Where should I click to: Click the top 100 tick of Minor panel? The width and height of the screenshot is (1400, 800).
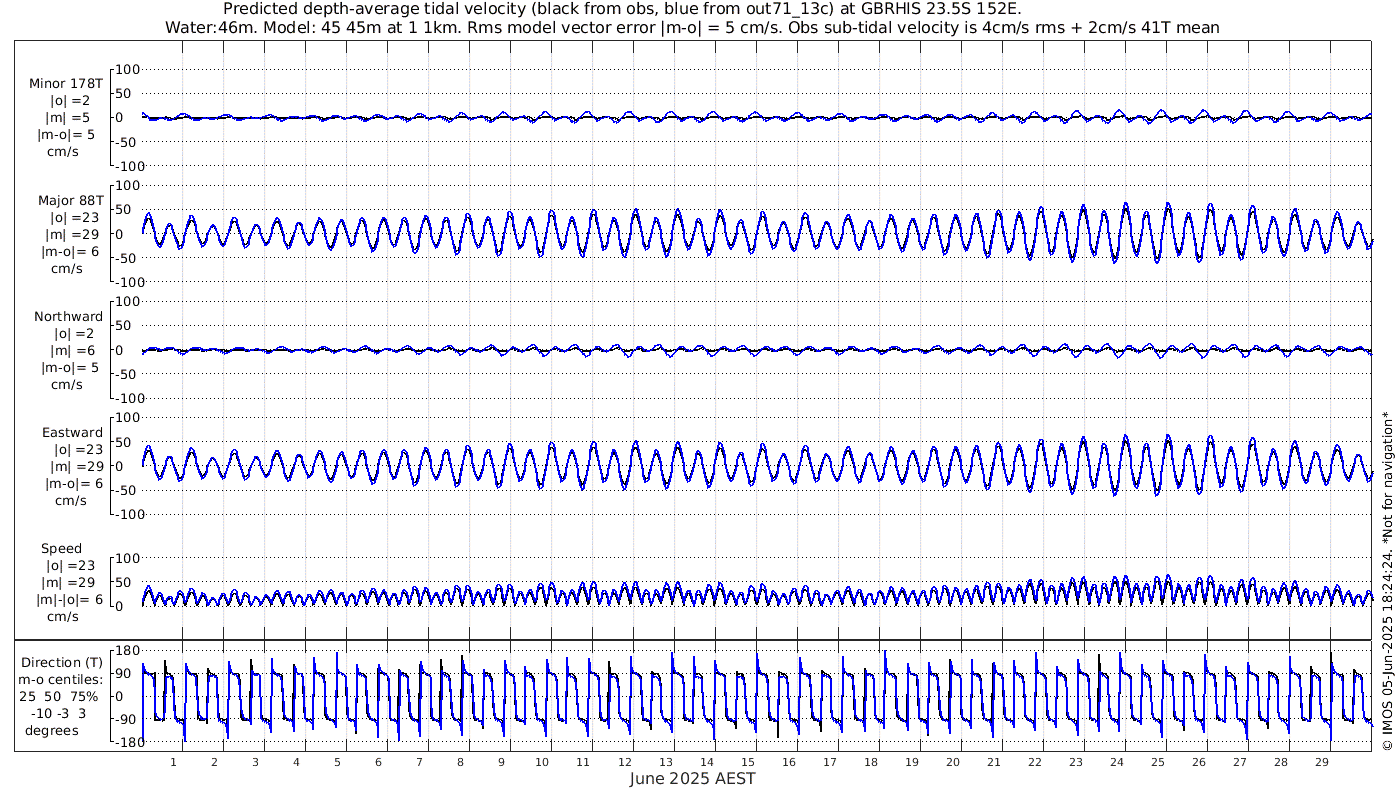coord(130,70)
